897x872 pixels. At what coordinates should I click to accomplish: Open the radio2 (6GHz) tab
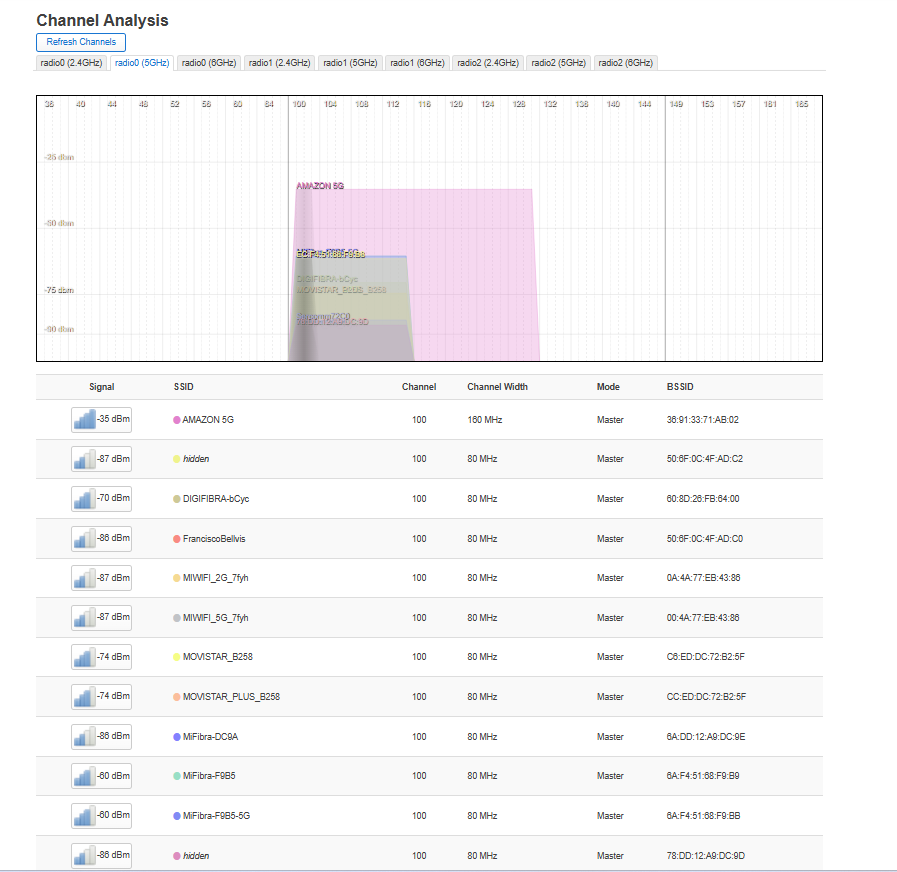[x=626, y=63]
